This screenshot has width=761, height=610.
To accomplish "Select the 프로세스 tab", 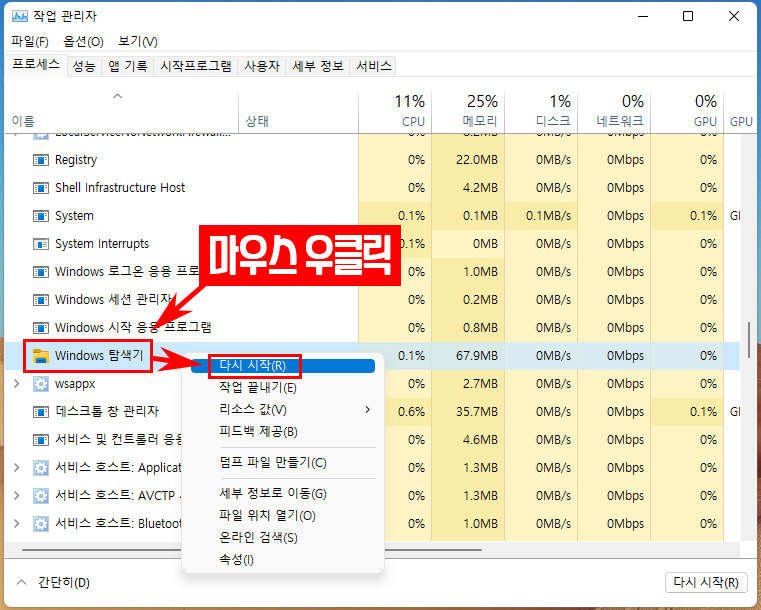I will [36, 65].
